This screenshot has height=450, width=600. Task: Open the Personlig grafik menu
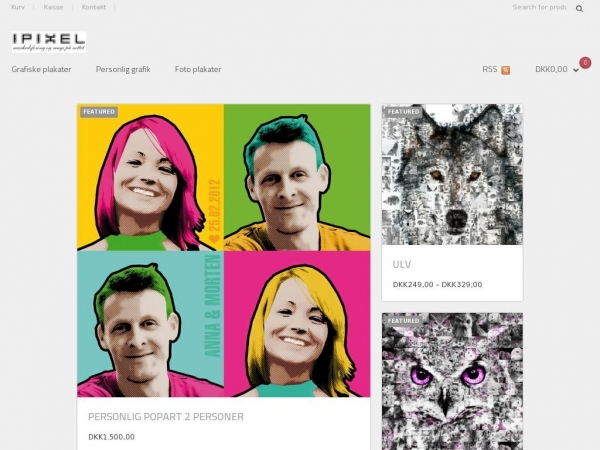pos(123,69)
